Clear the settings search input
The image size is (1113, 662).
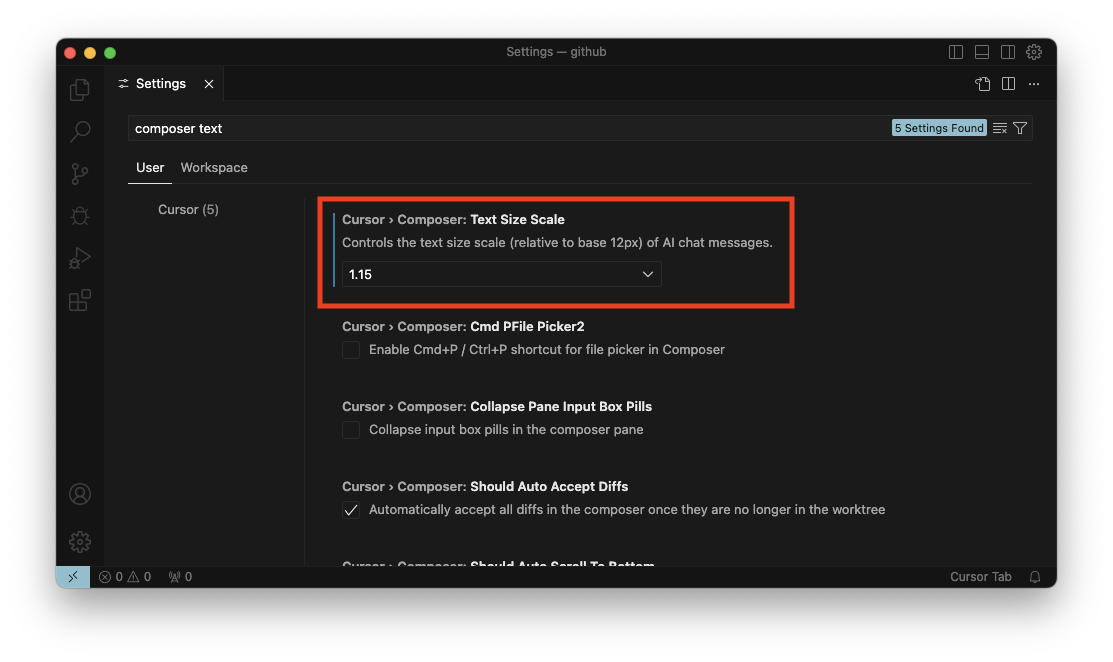tap(999, 128)
